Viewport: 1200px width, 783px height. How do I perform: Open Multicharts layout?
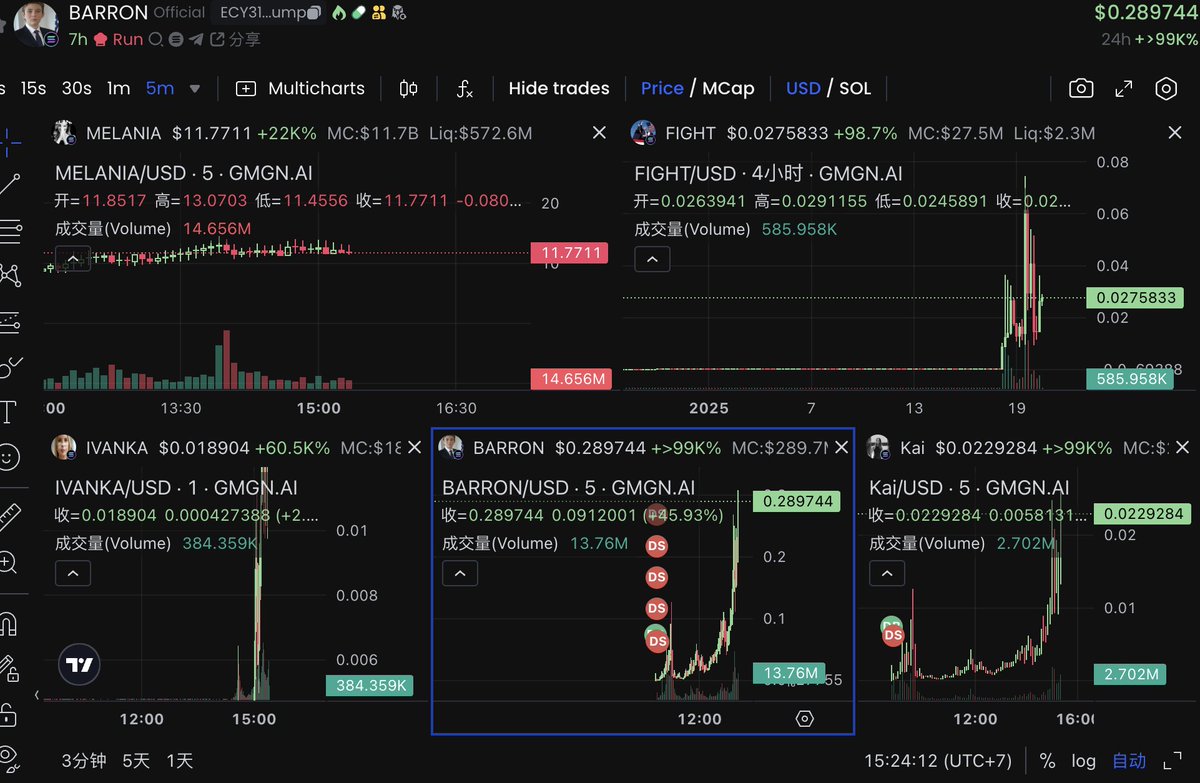(300, 88)
